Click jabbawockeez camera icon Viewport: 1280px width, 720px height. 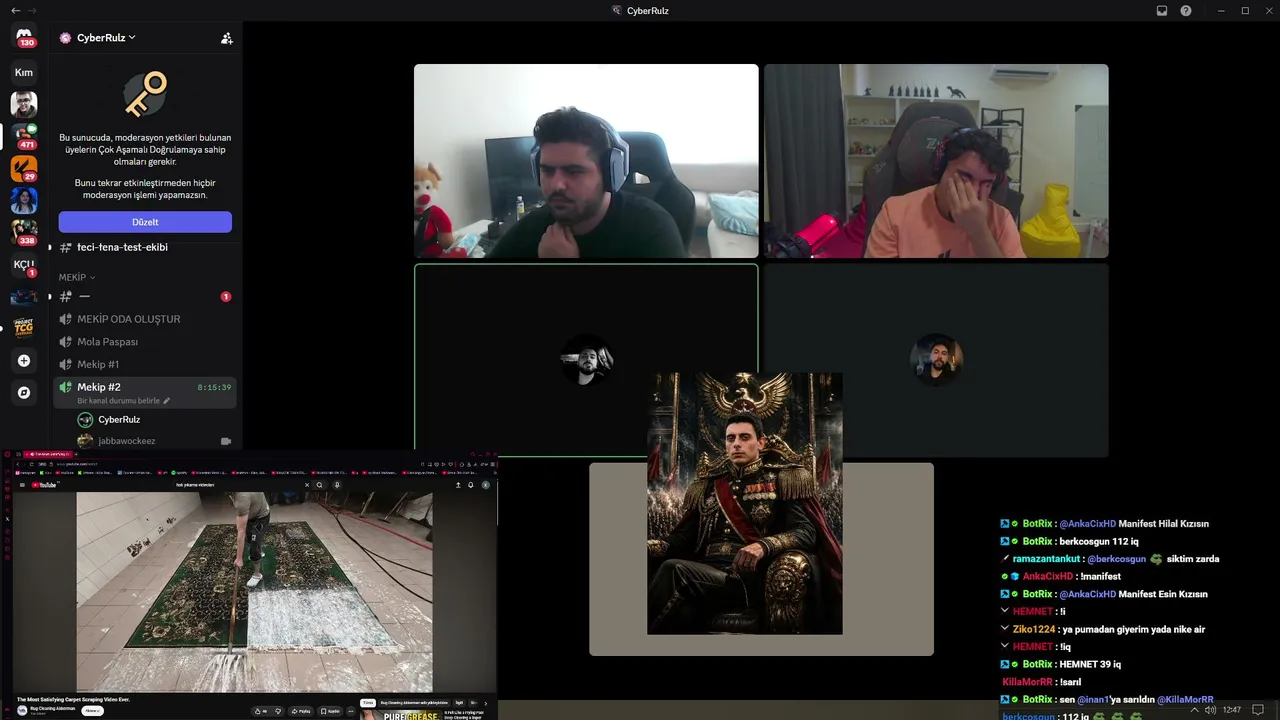226,441
